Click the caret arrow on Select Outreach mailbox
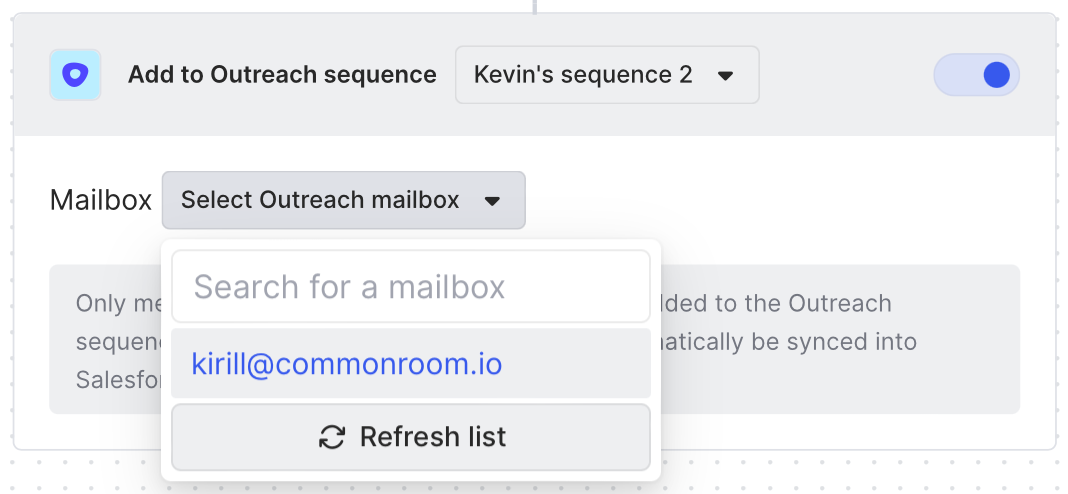Screen dimensions: 1068x494 click(x=492, y=201)
